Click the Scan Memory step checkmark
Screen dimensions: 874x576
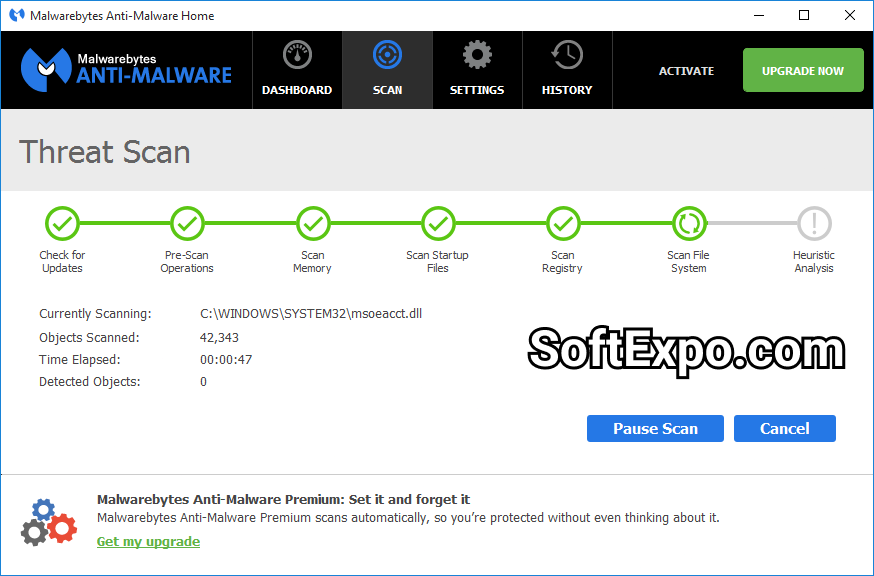tap(313, 224)
